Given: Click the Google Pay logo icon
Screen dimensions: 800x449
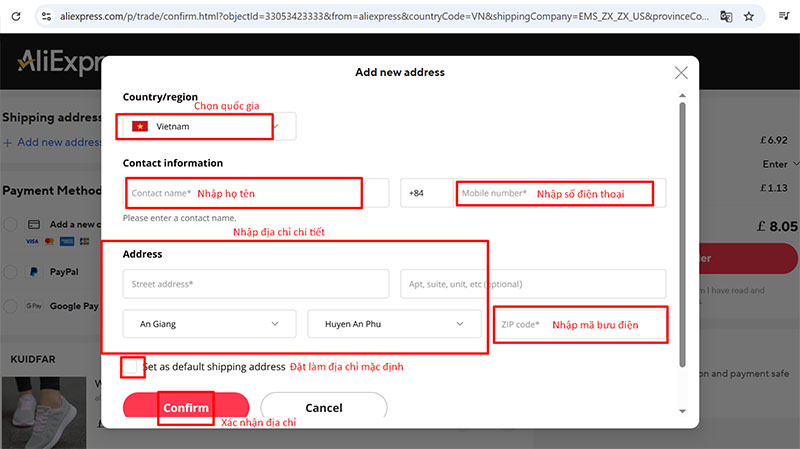Looking at the screenshot, I should coord(34,306).
